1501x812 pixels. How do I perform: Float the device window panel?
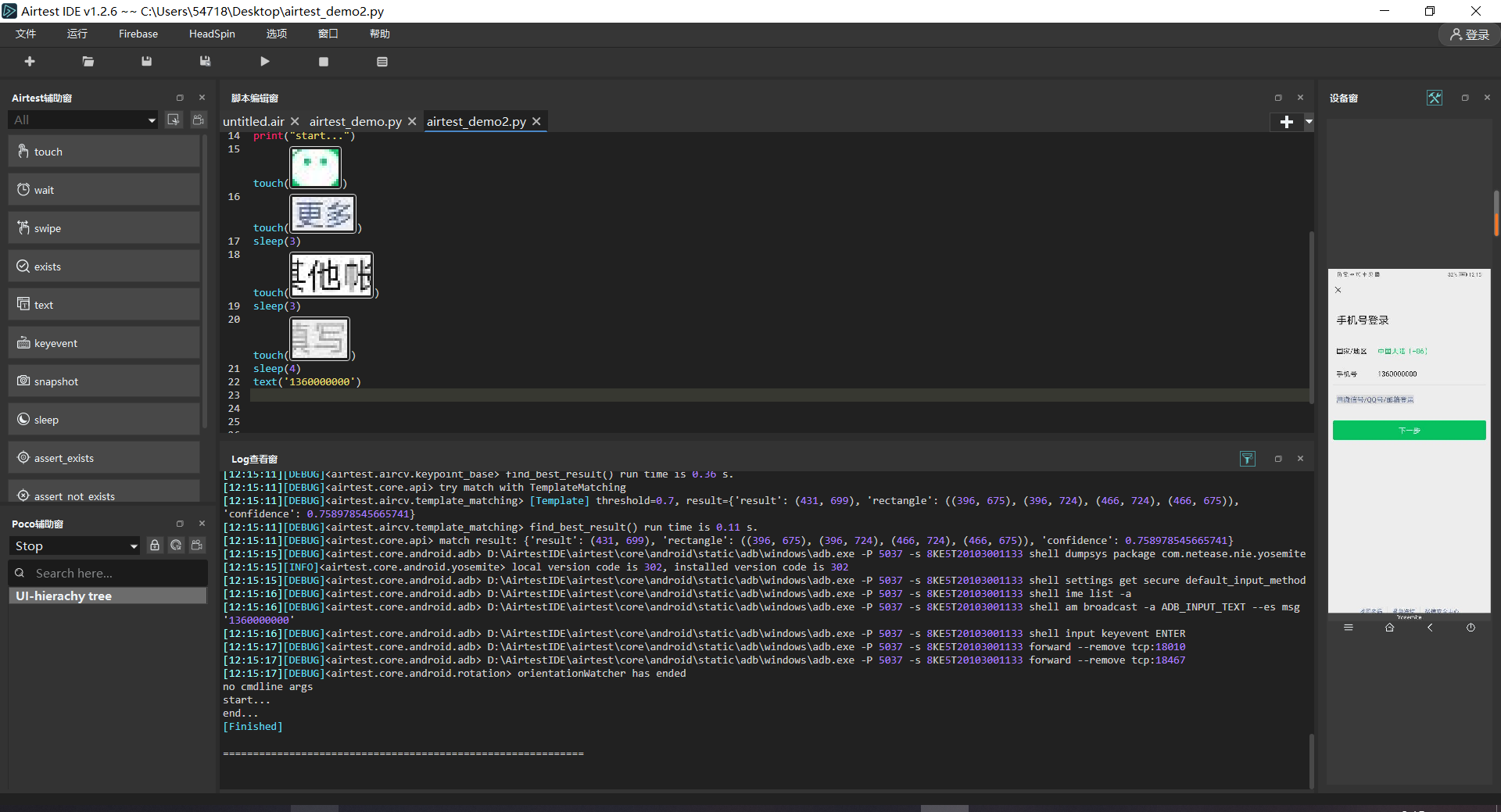pos(1465,98)
